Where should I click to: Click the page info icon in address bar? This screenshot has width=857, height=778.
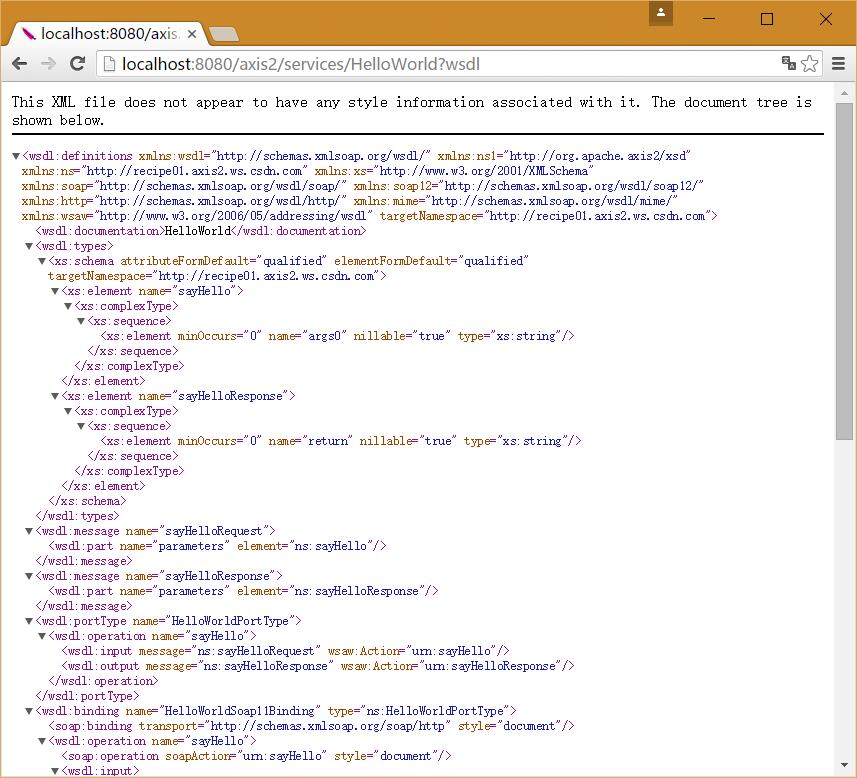(109, 64)
